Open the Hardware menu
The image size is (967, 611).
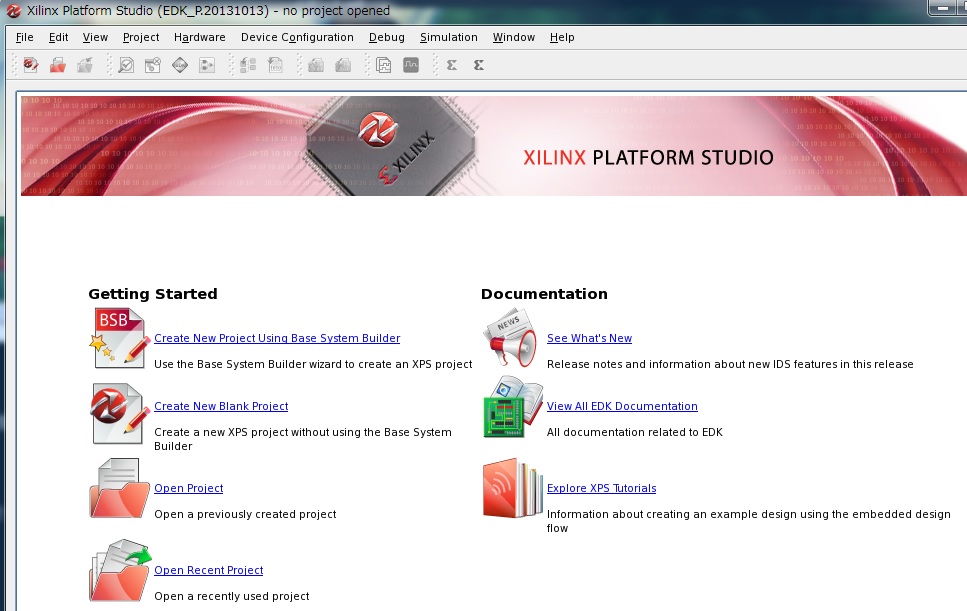(200, 37)
